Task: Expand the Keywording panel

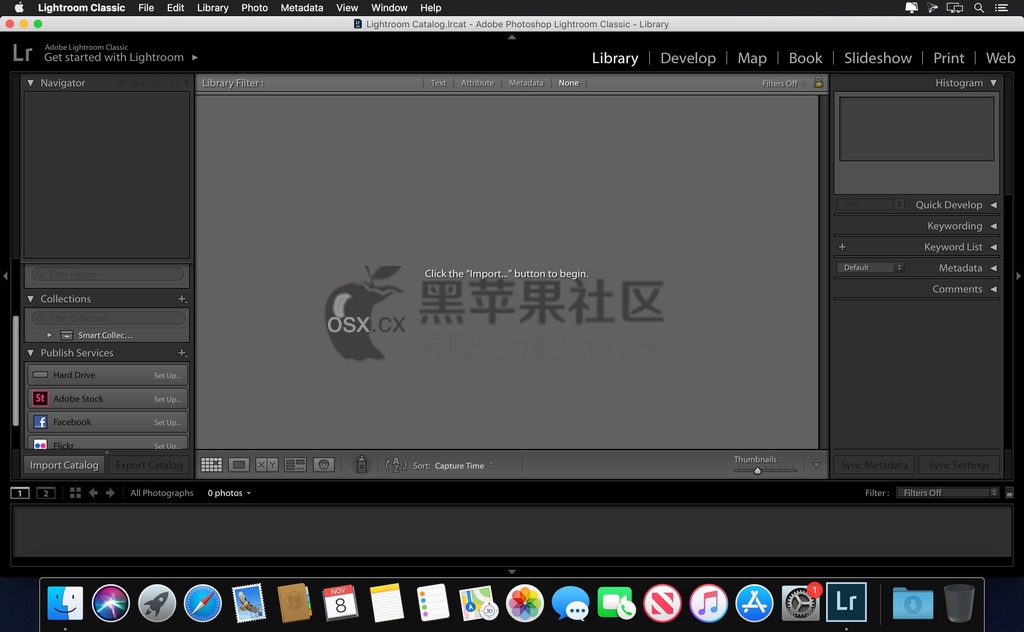Action: [x=993, y=226]
